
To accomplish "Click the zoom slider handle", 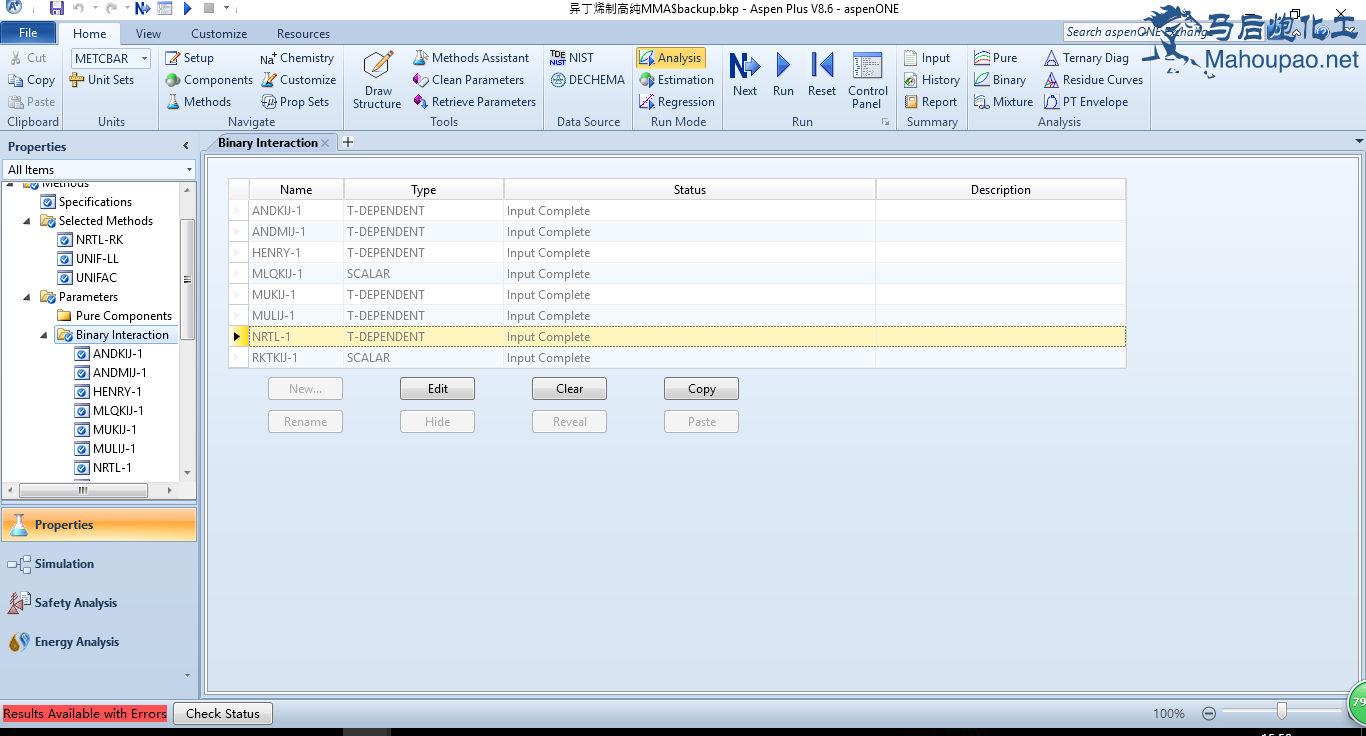I will (1281, 712).
